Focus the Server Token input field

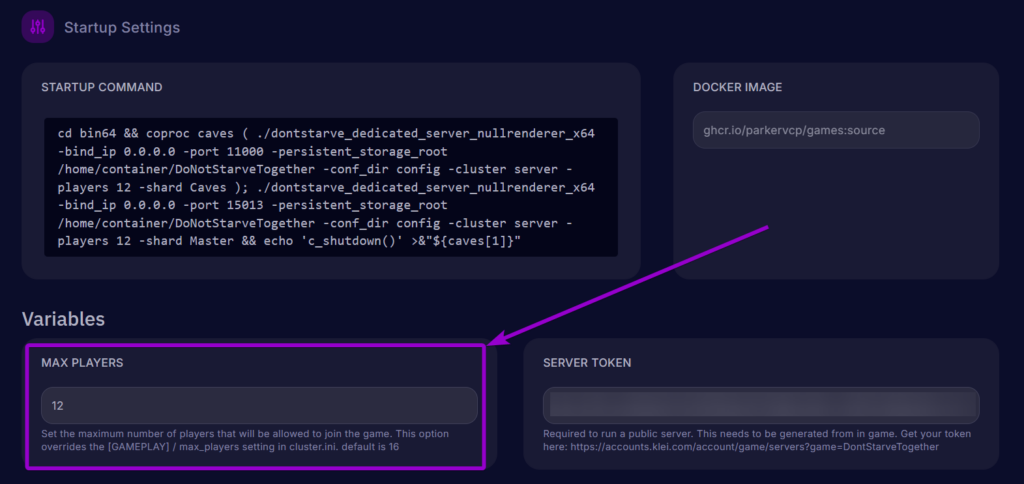coord(761,405)
